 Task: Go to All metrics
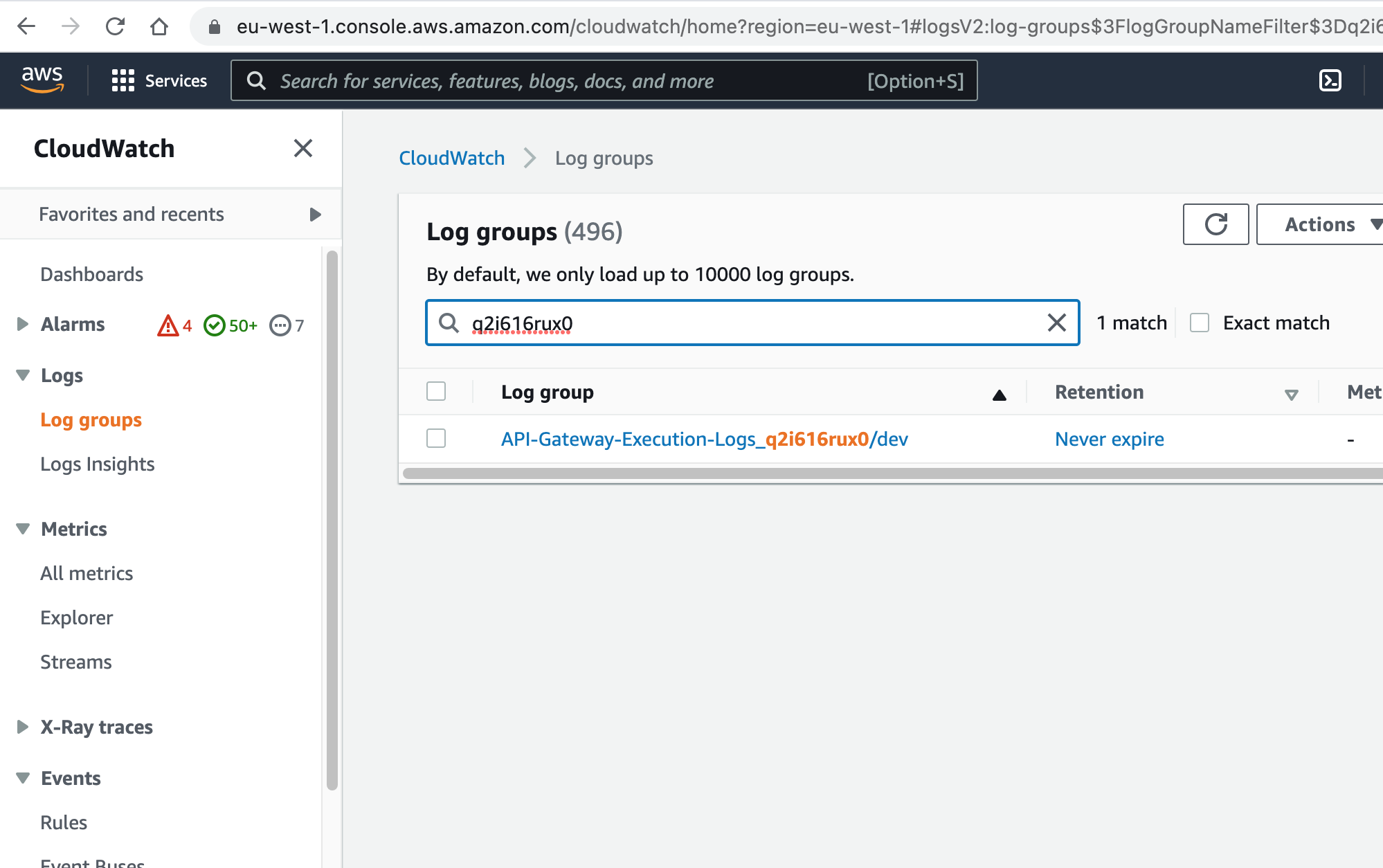point(87,573)
